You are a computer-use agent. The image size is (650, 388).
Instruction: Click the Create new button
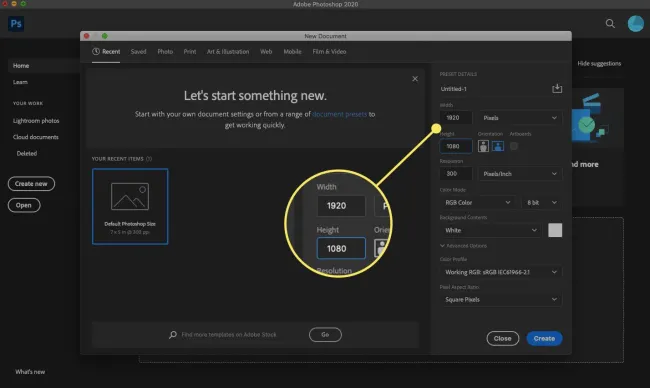[x=31, y=184]
